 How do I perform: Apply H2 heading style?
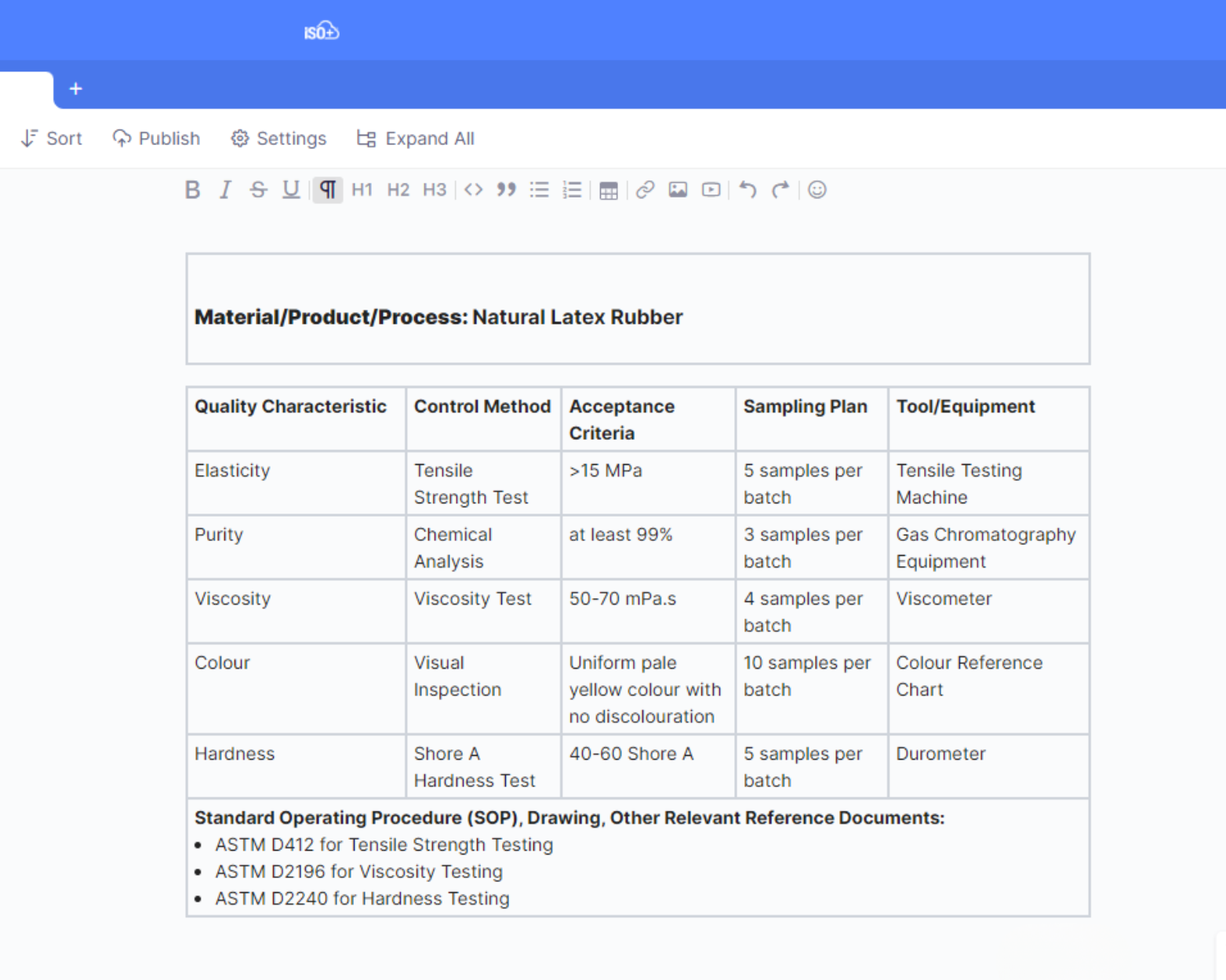pyautogui.click(x=398, y=190)
